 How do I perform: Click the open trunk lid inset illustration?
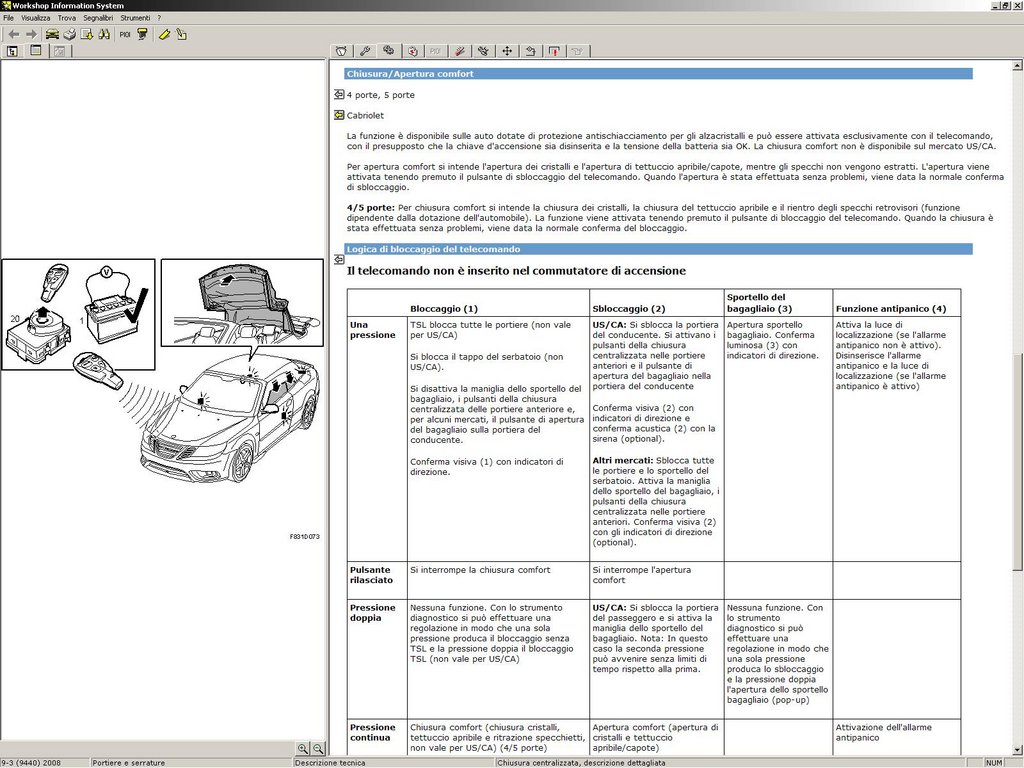pos(242,302)
